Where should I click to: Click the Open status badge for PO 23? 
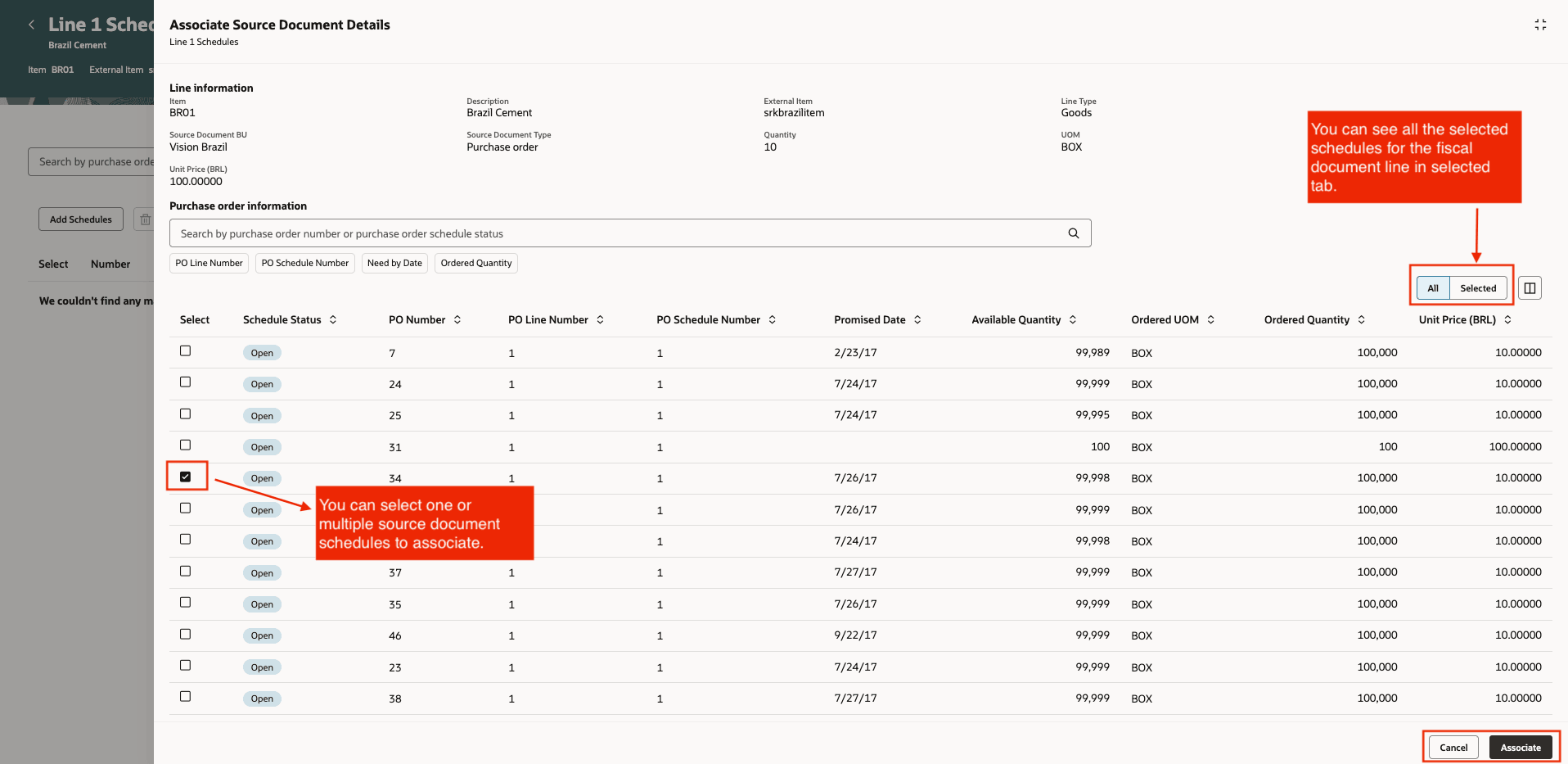point(262,667)
